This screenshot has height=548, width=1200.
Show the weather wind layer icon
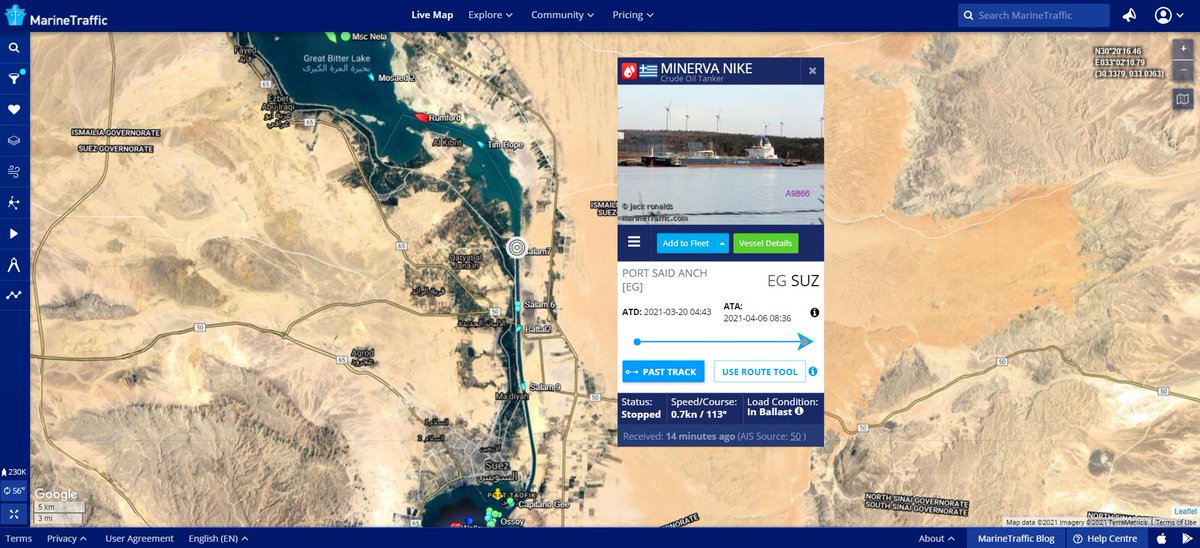(x=14, y=171)
